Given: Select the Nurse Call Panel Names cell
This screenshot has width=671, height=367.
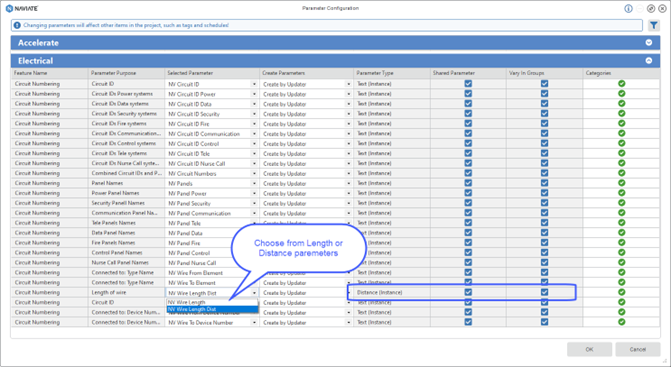Looking at the screenshot, I should pos(126,263).
